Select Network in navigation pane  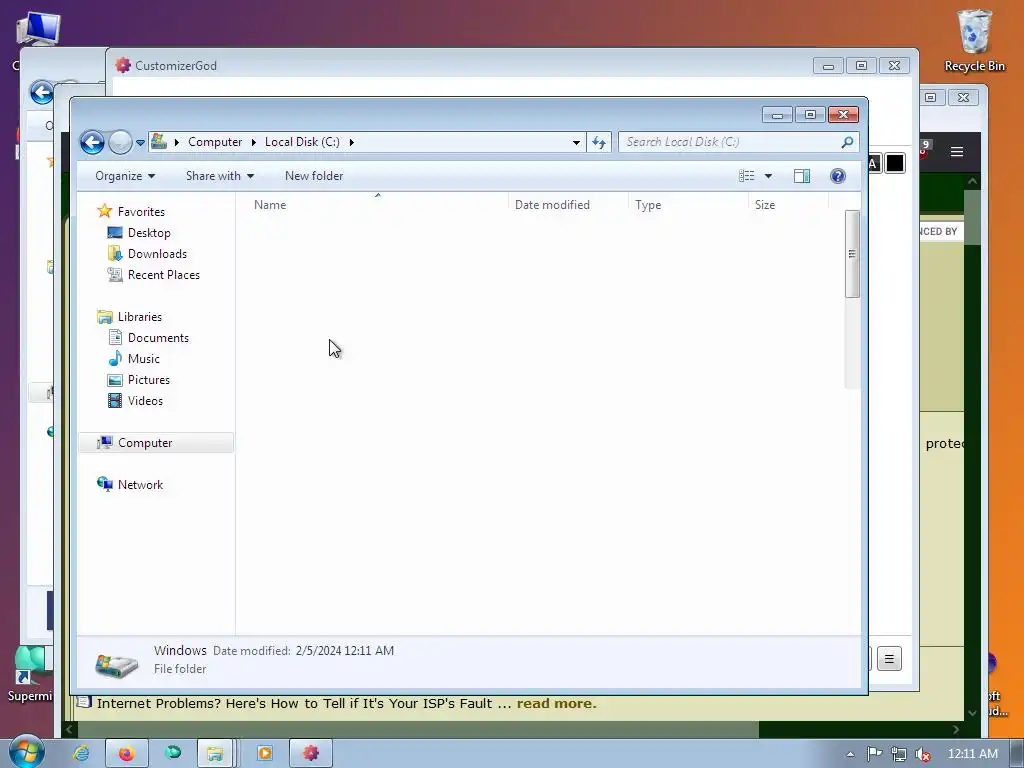coord(140,485)
